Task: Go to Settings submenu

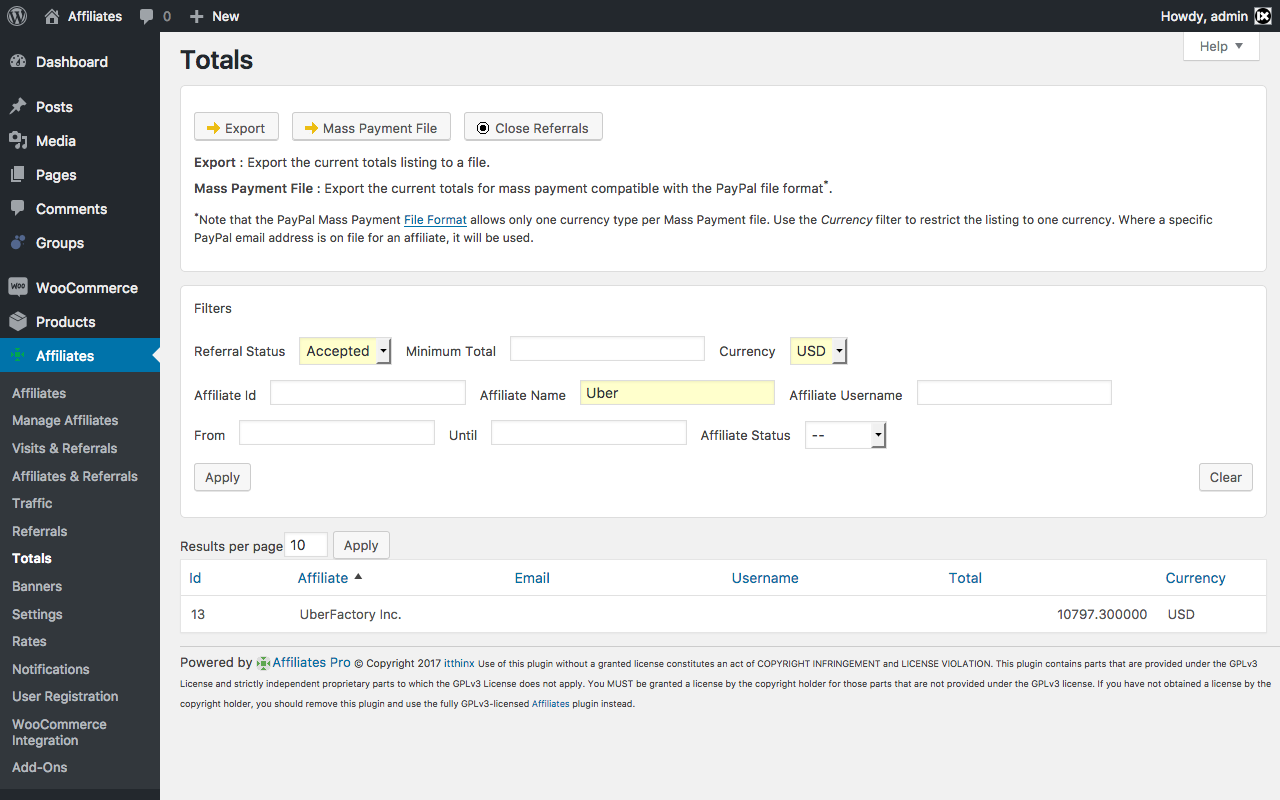Action: 37,614
